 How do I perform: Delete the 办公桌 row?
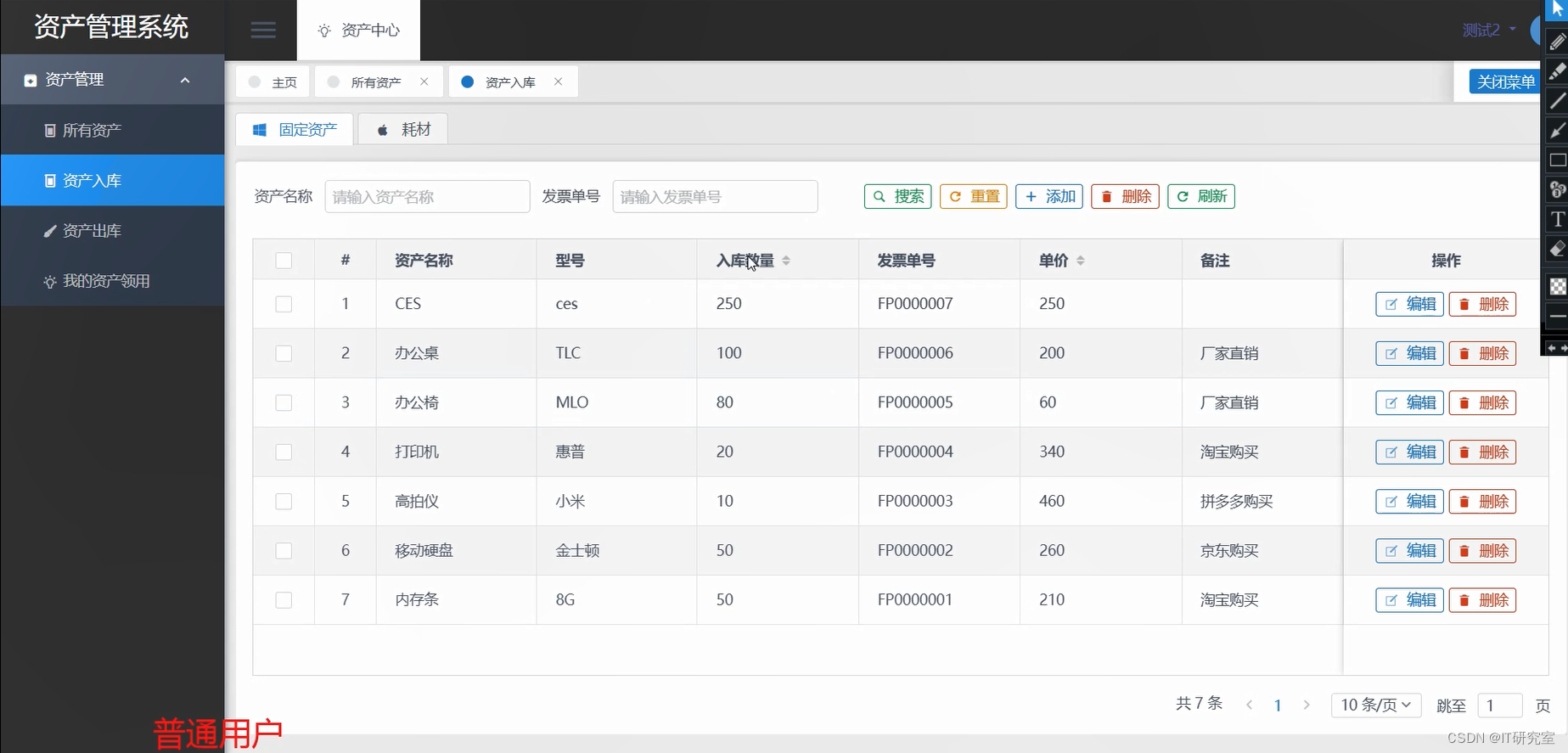pyautogui.click(x=1482, y=353)
